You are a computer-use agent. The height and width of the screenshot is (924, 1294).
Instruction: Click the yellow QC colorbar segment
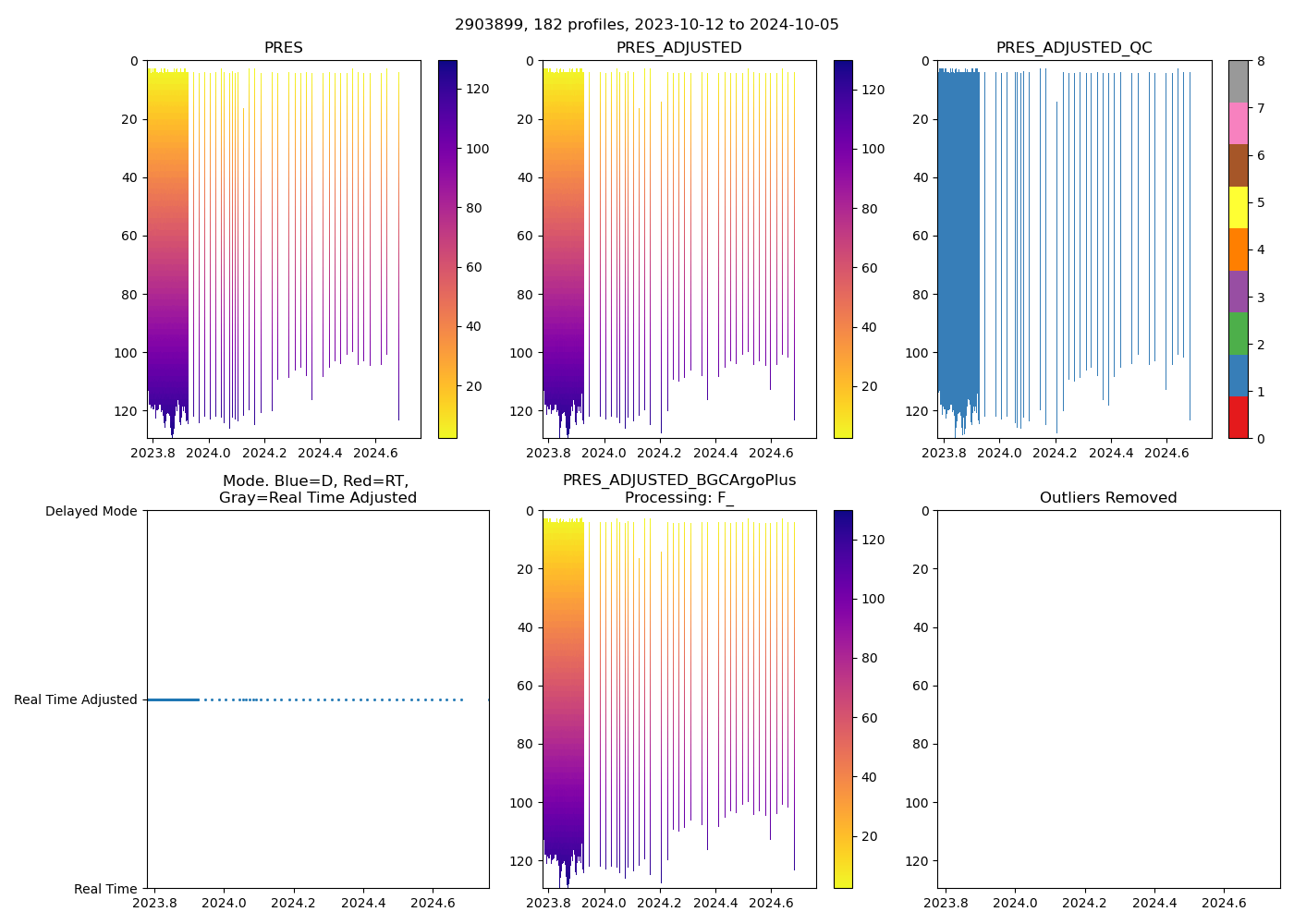[1238, 207]
